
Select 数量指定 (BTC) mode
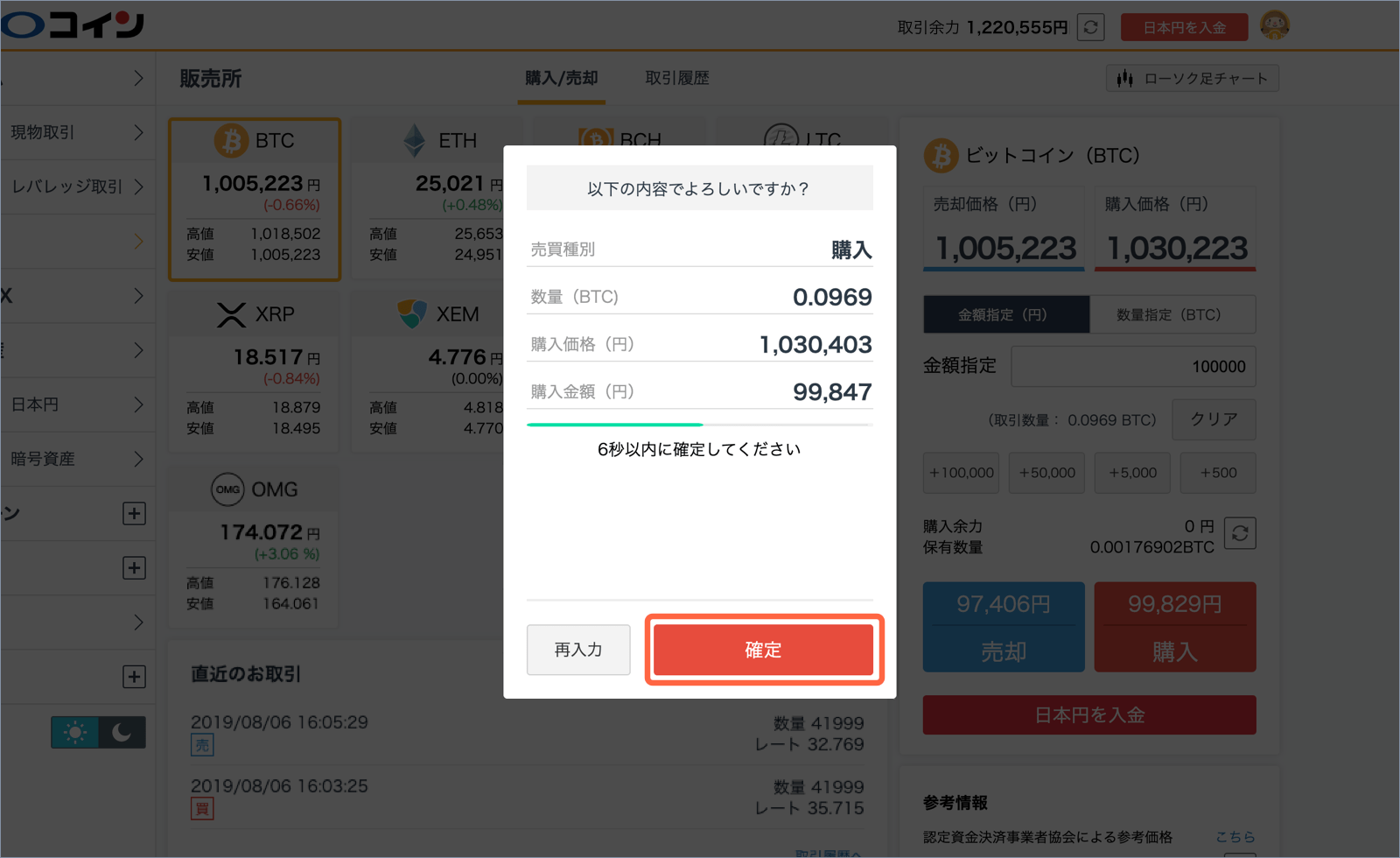tap(1172, 314)
